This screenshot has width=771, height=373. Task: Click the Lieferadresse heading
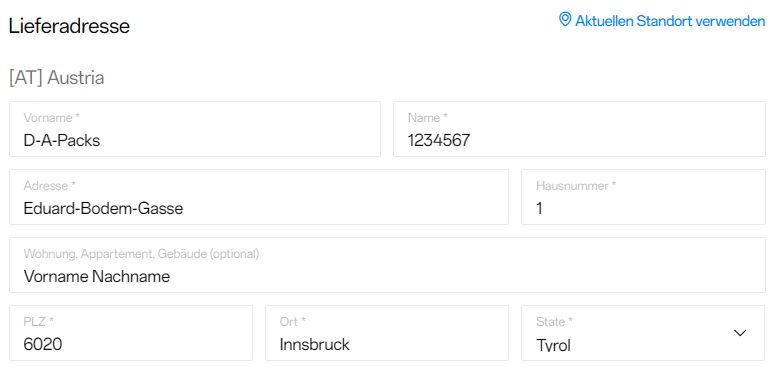coord(69,26)
